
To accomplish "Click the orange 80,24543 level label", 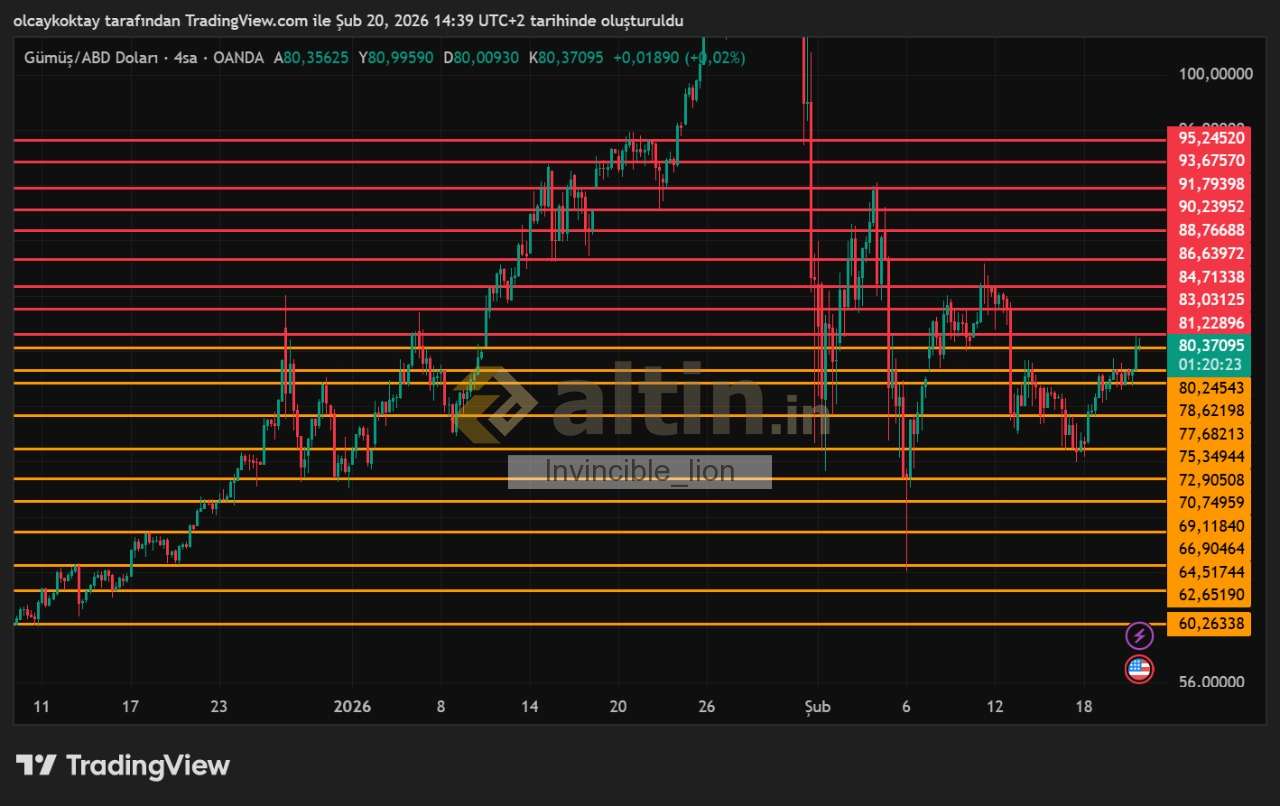I will click(x=1211, y=388).
